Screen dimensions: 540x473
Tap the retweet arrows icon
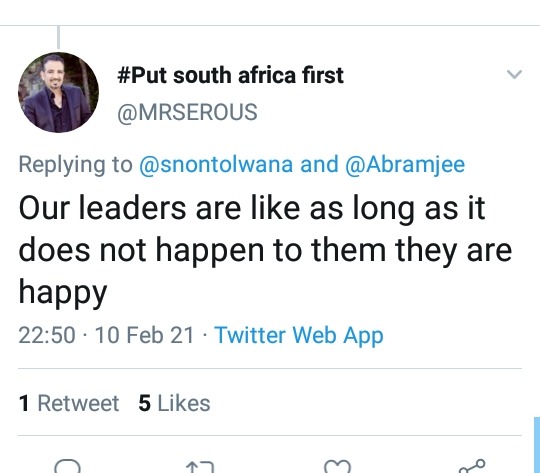coord(200,467)
